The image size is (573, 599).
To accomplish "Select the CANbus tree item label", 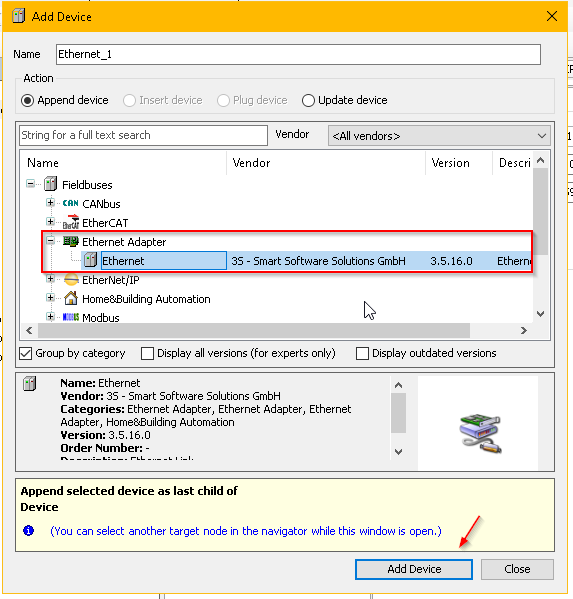I will [x=101, y=204].
